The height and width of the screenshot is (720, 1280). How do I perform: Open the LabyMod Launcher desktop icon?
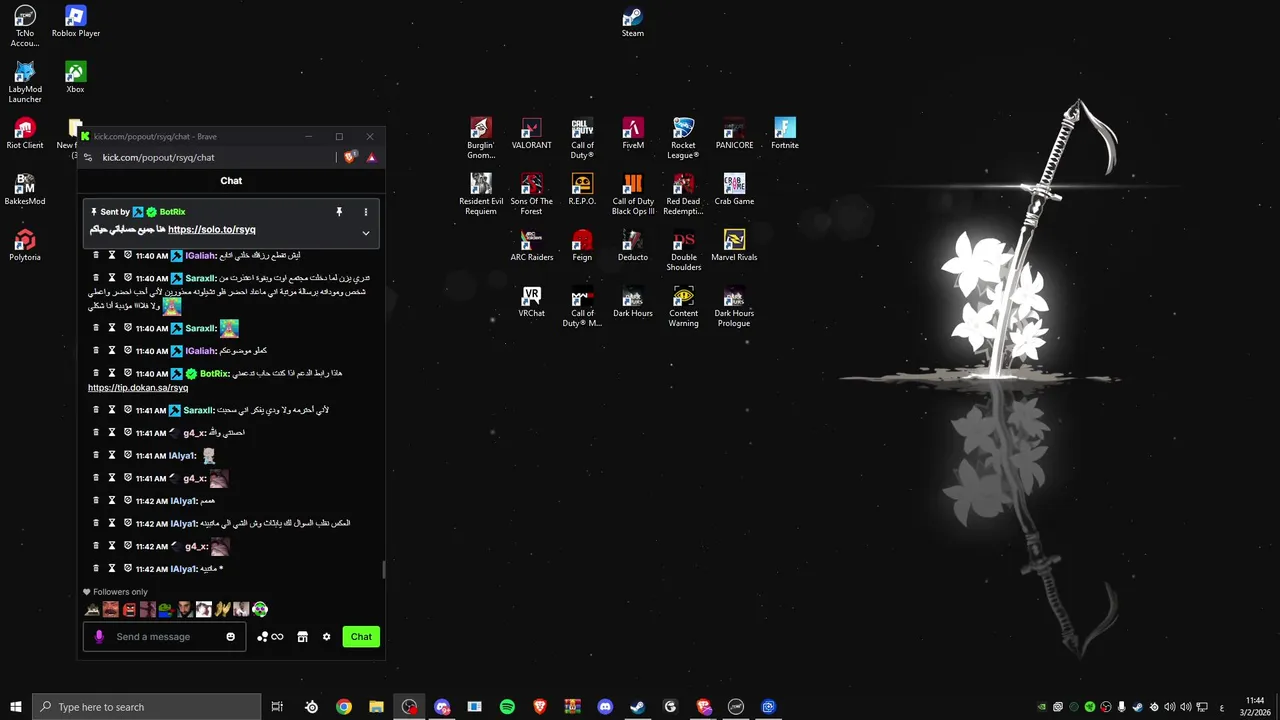(x=25, y=83)
